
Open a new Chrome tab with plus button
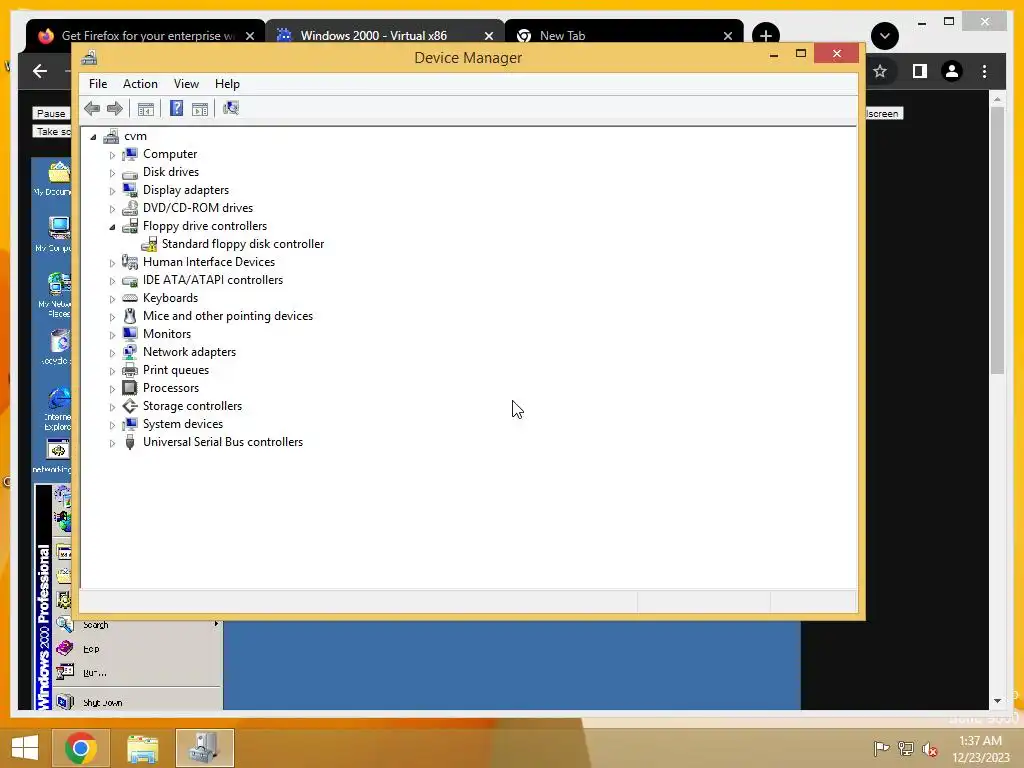[x=766, y=36]
